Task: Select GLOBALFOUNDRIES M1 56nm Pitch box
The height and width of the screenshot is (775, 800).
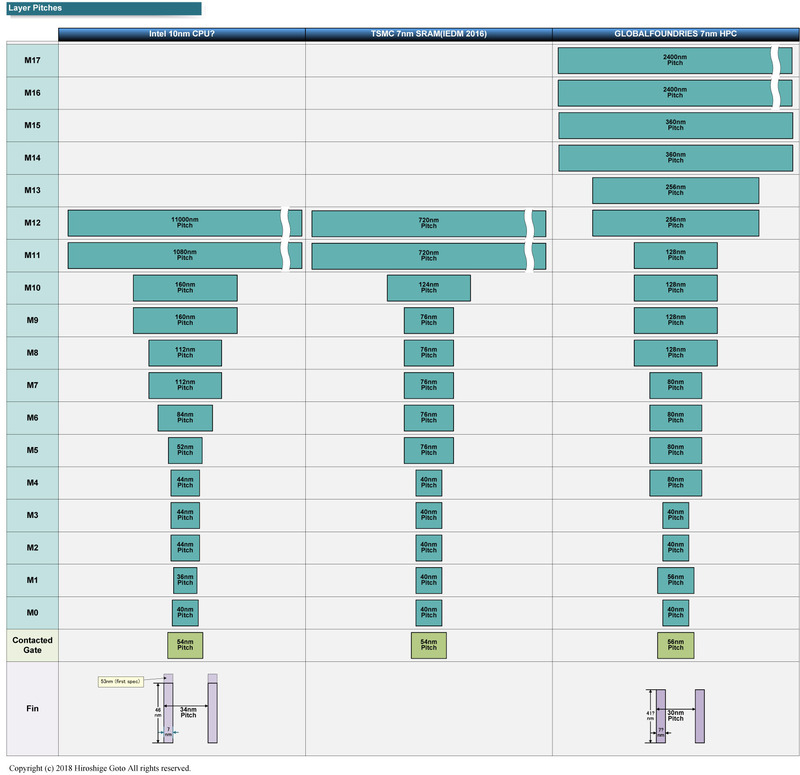Action: [x=676, y=580]
